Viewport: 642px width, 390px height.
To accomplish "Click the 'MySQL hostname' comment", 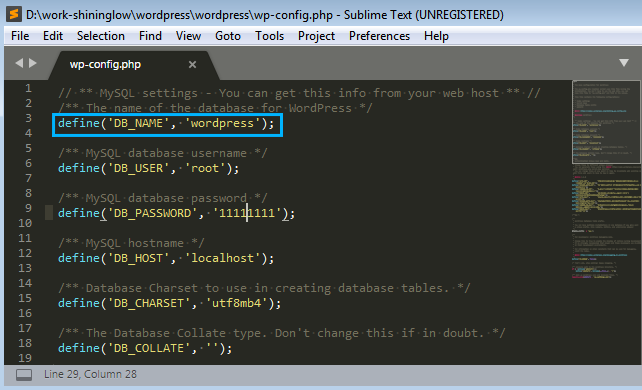I will click(x=131, y=243).
